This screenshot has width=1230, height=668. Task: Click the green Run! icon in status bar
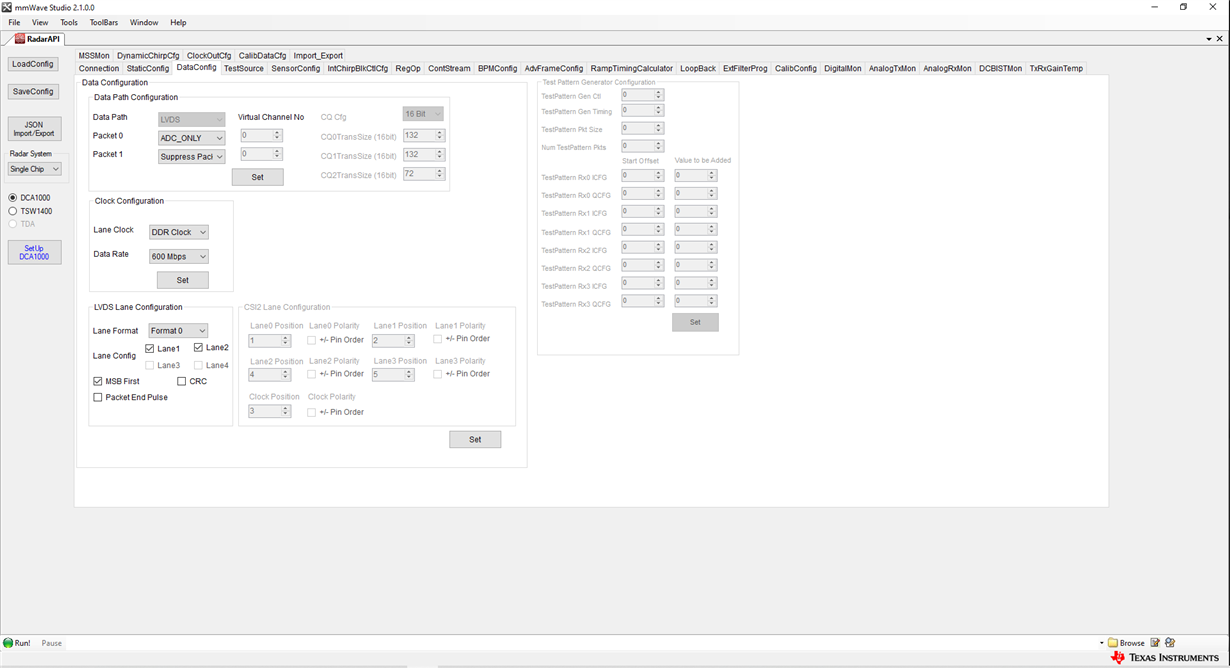(8, 643)
